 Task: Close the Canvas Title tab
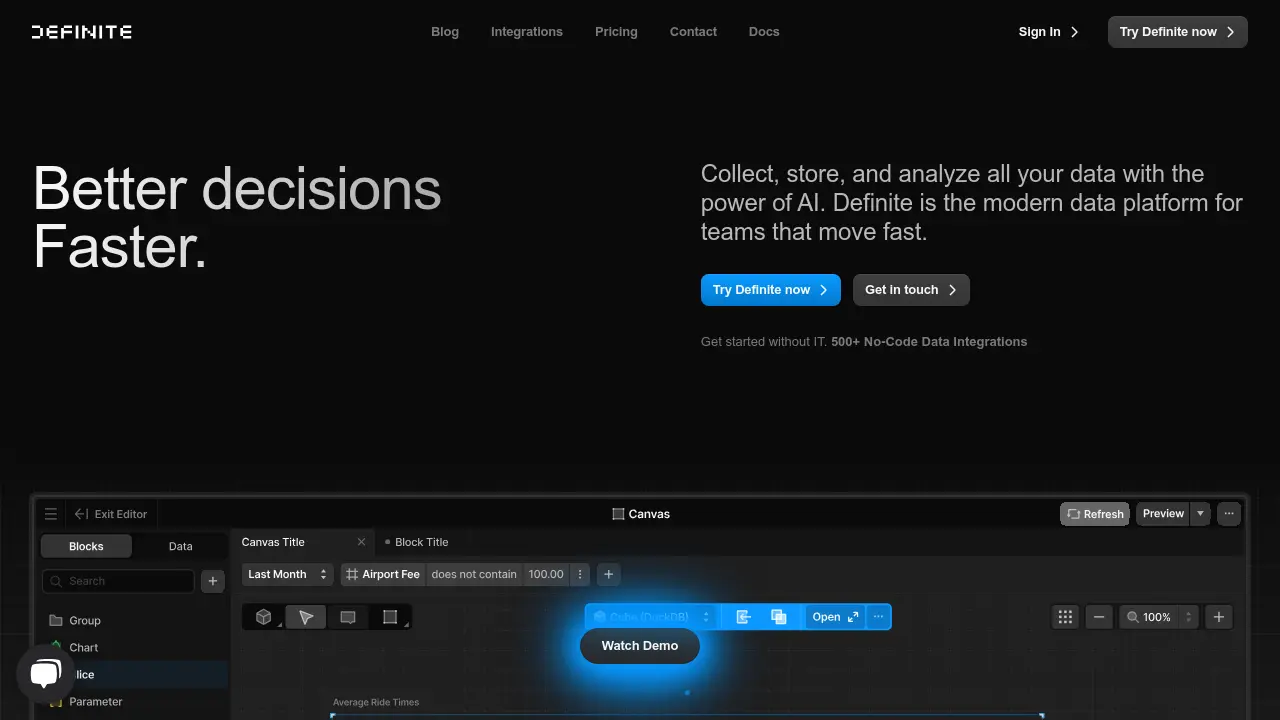coord(362,542)
